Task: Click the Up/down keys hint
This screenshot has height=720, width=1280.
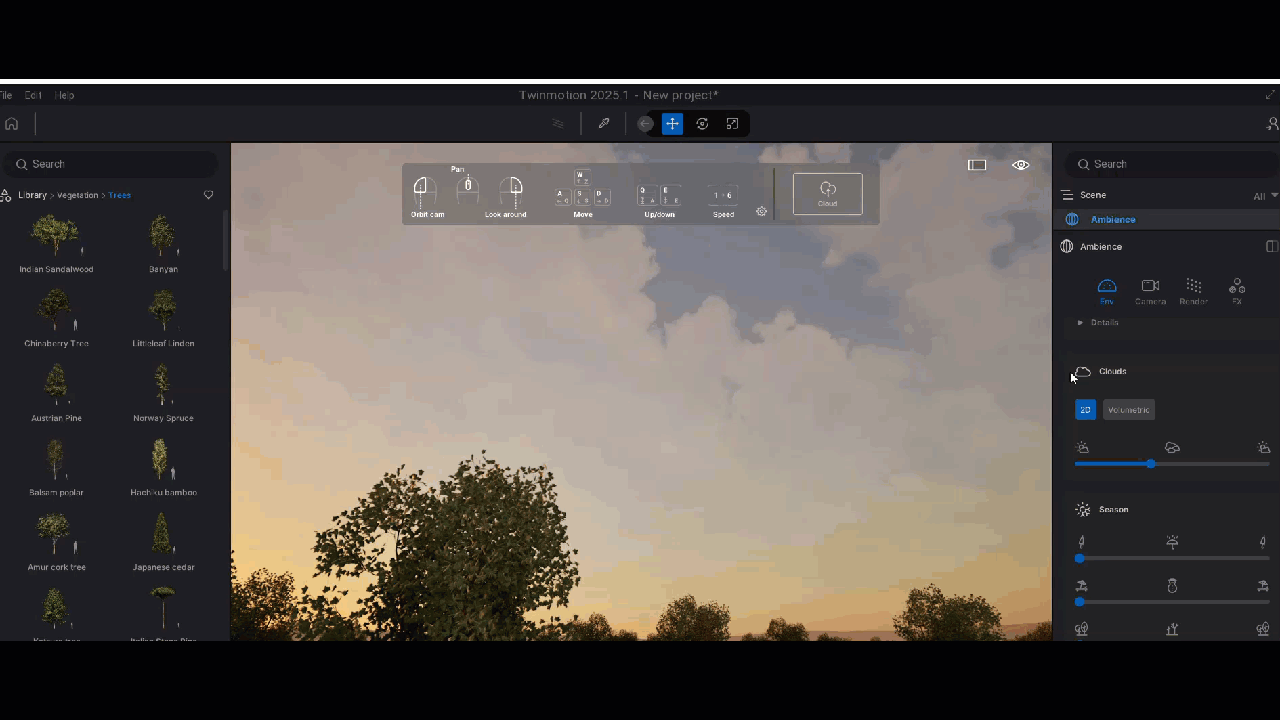Action: 660,196
